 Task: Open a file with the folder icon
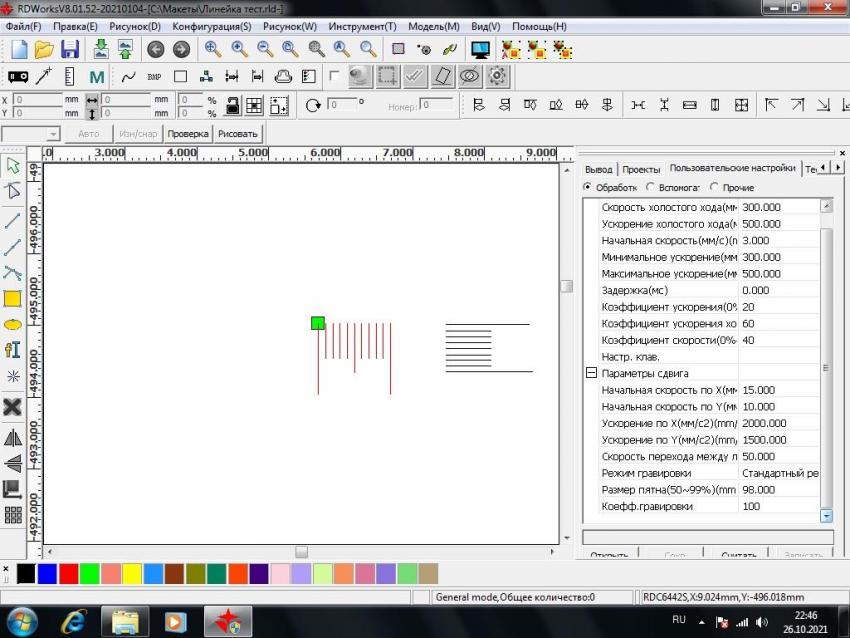click(44, 49)
